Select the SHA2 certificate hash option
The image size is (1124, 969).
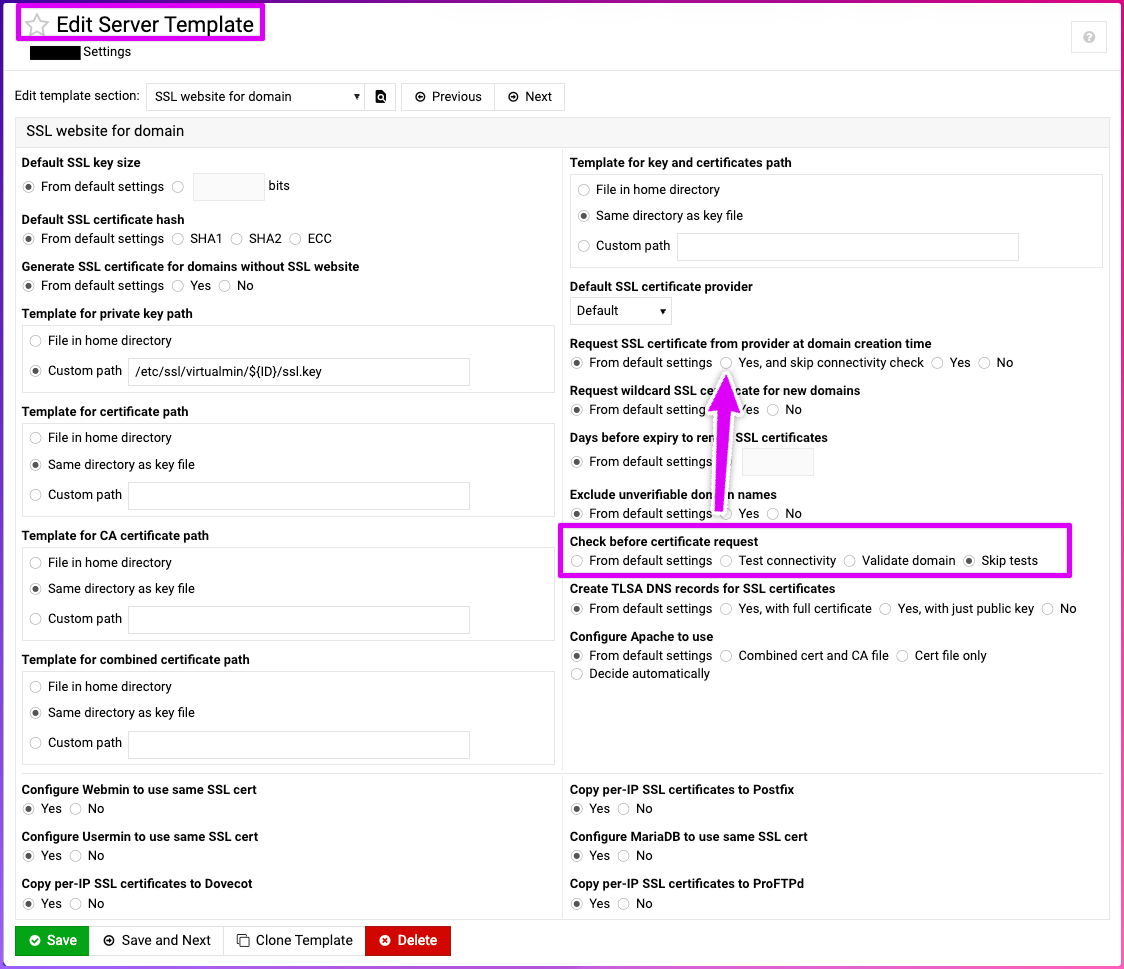237,239
